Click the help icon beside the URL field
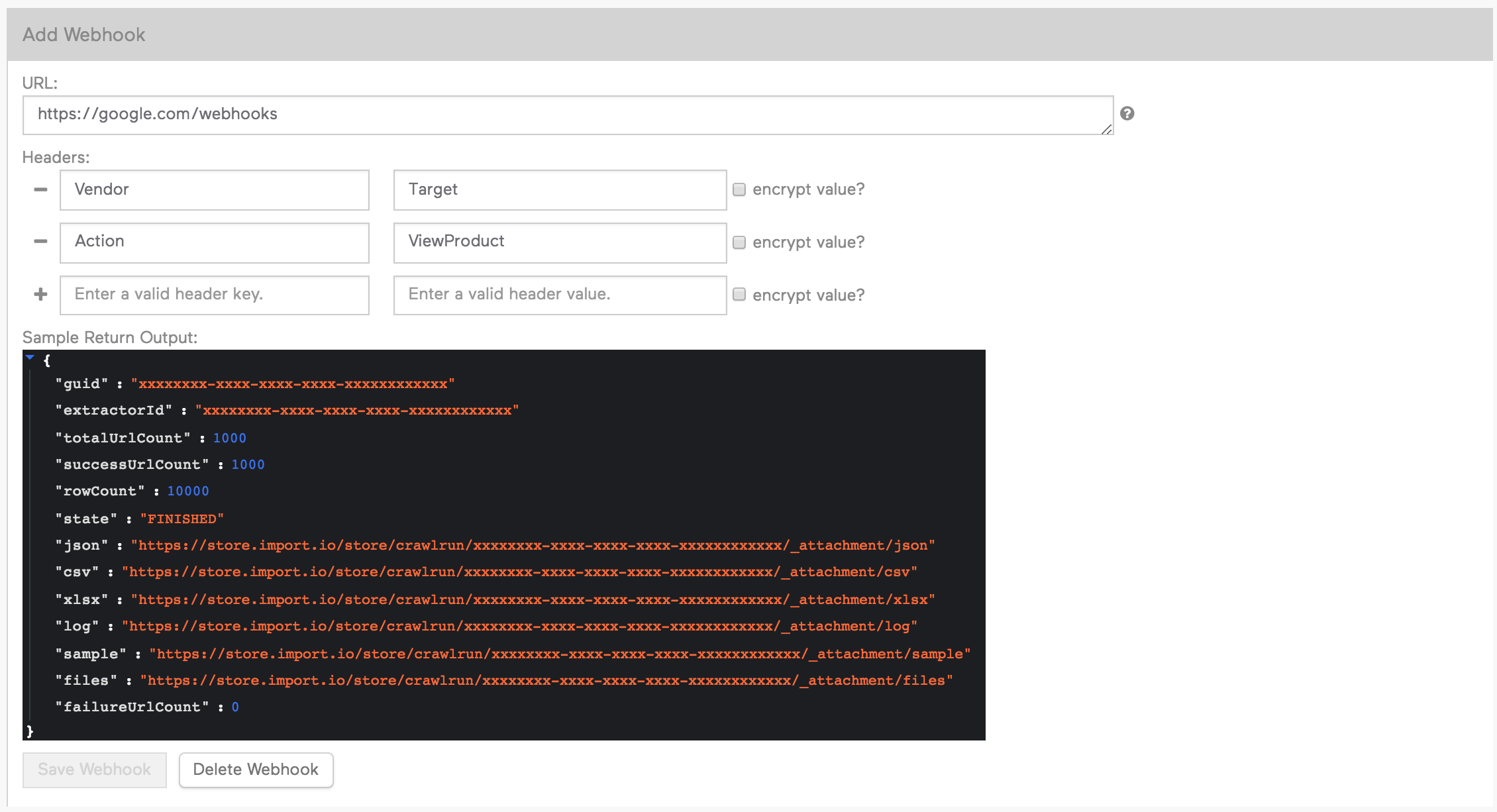This screenshot has width=1497, height=812. click(x=1128, y=114)
